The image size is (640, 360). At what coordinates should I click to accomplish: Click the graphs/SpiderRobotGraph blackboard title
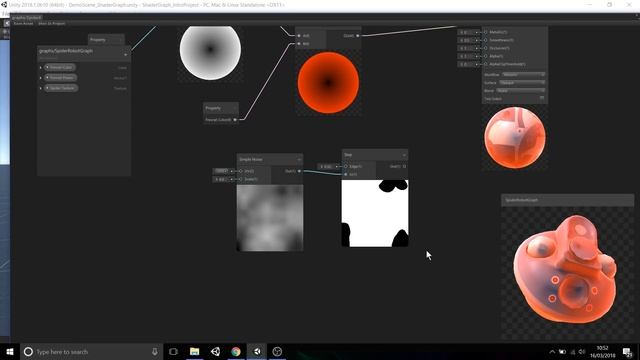pyautogui.click(x=66, y=51)
